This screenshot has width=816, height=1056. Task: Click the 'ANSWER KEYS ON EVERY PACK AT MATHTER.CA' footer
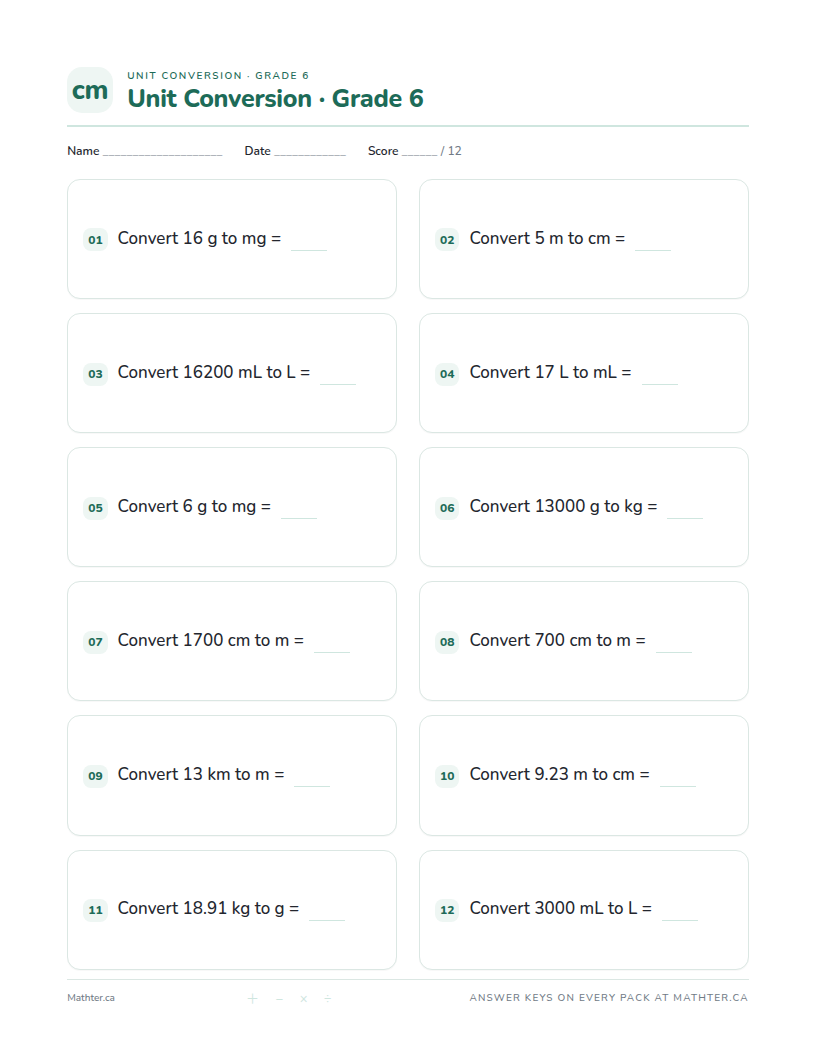click(x=609, y=997)
